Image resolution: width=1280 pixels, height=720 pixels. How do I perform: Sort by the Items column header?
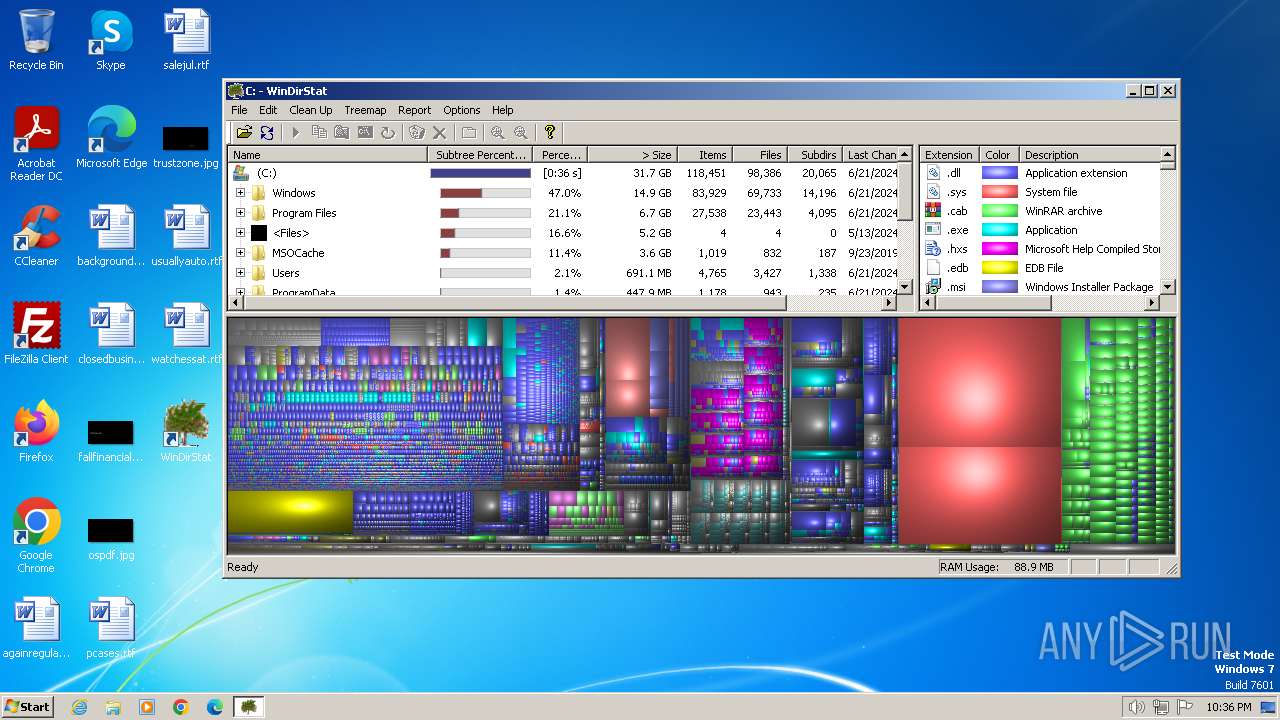tap(705, 155)
